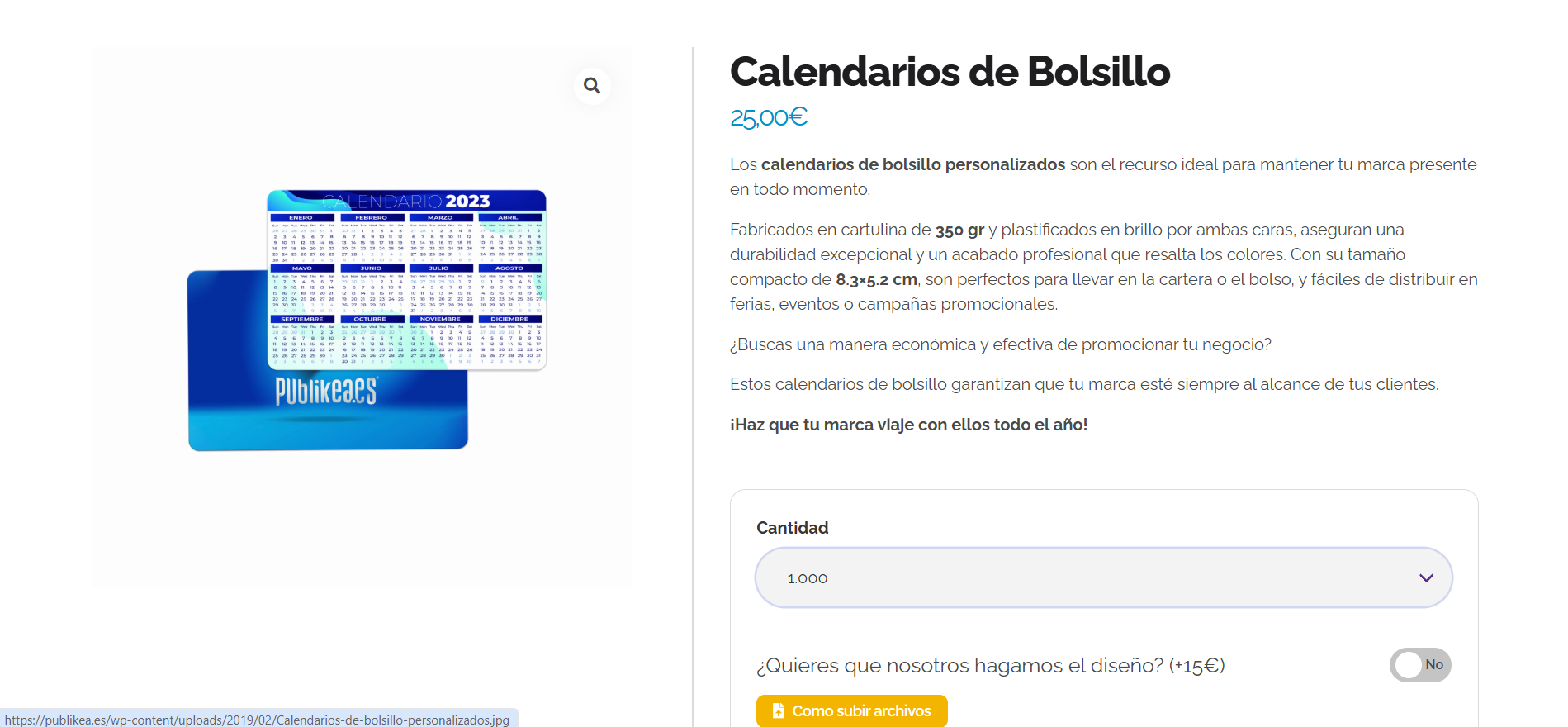Screen dimensions: 1568x727
Task: Click the "Como subir archivos" button
Action: point(851,710)
